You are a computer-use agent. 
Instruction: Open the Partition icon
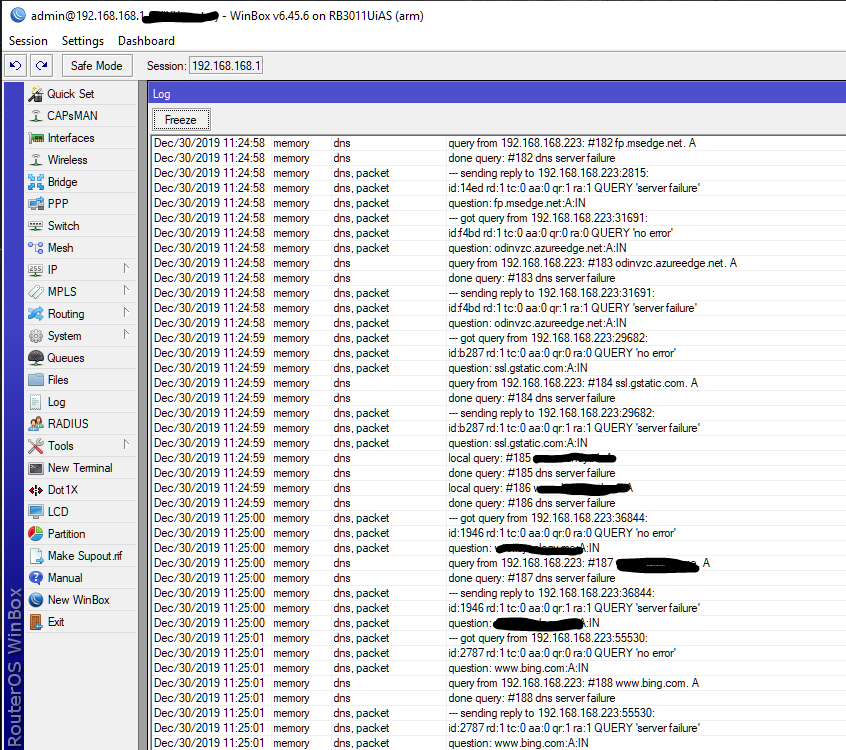(x=36, y=534)
